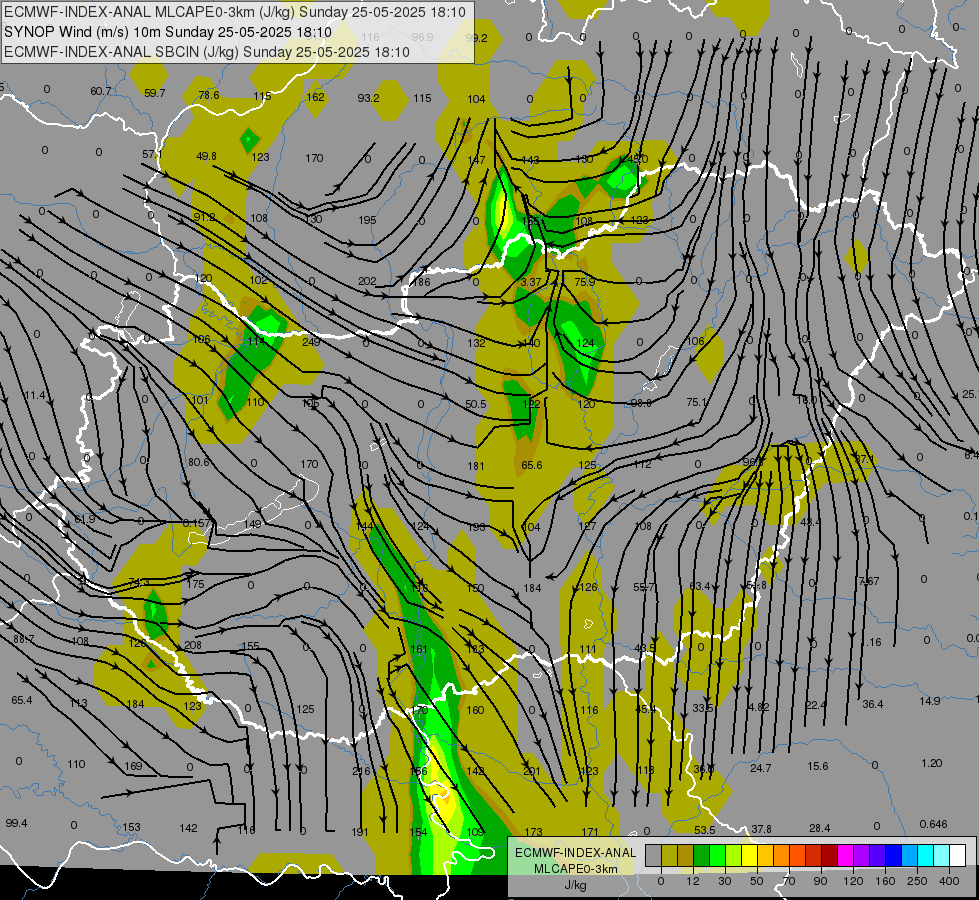Click the 250 tick label in legend
This screenshot has width=979, height=900.
(x=917, y=881)
